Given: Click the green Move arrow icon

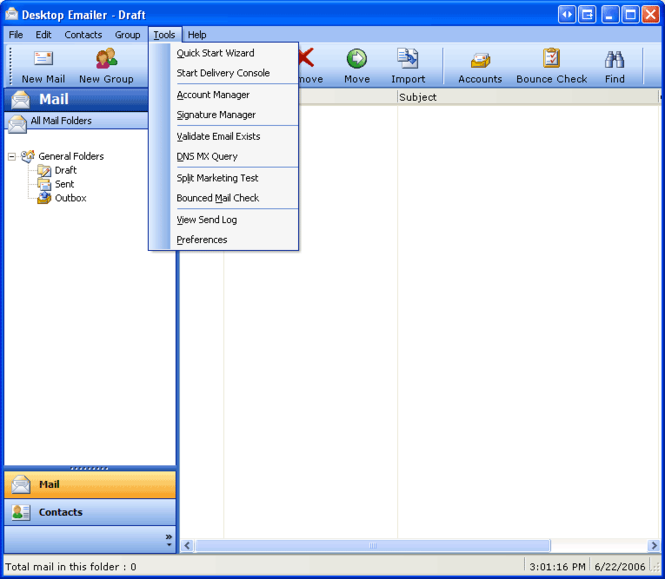Looking at the screenshot, I should (357, 59).
